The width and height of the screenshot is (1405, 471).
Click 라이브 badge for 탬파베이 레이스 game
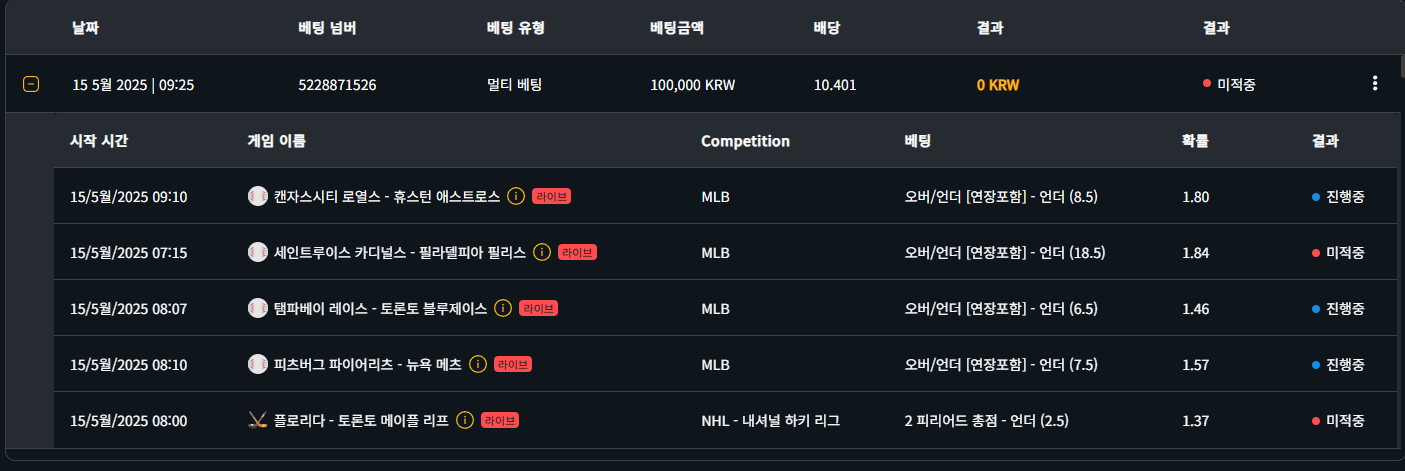tap(538, 308)
